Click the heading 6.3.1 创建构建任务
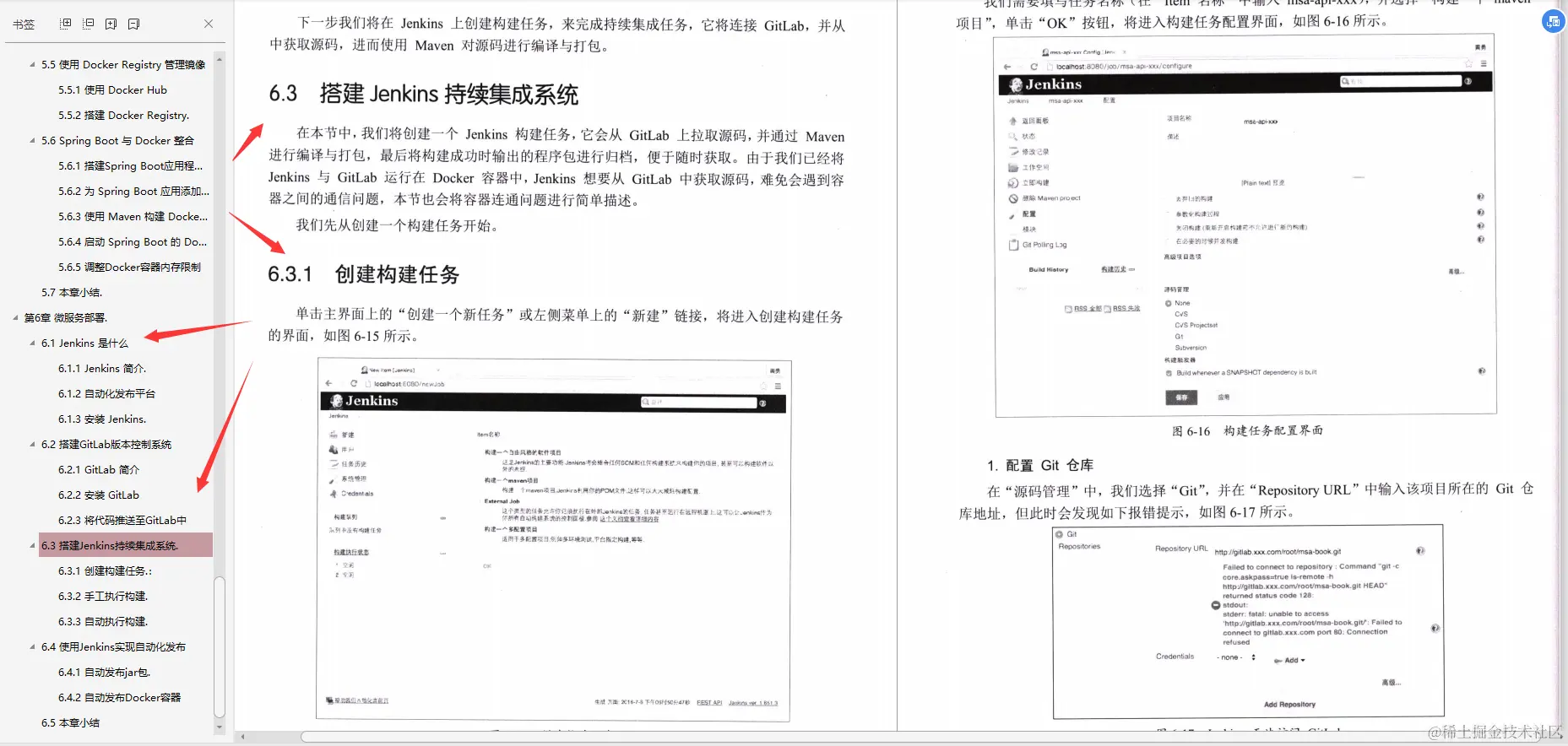 click(364, 274)
